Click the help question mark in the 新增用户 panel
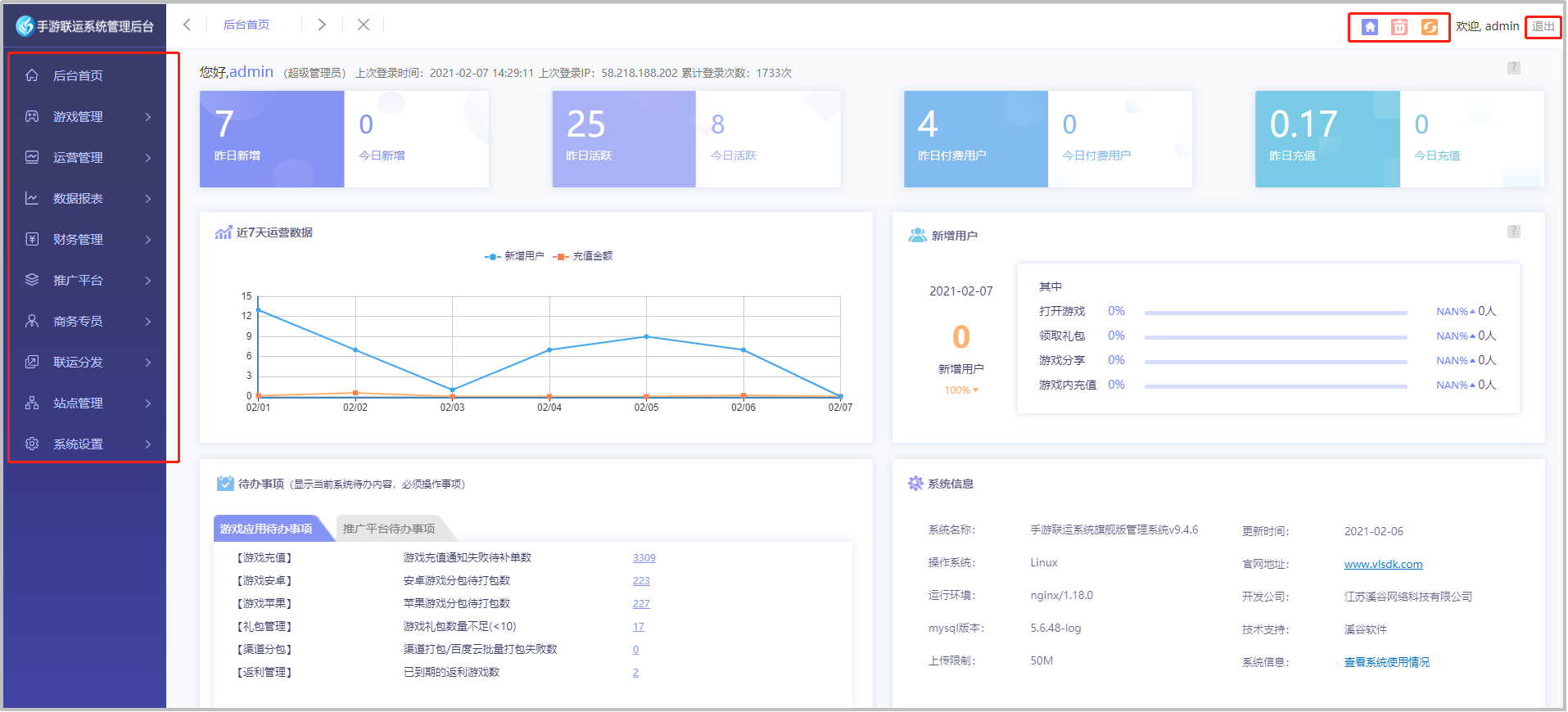Image resolution: width=1568 pixels, height=712 pixels. tap(1514, 232)
